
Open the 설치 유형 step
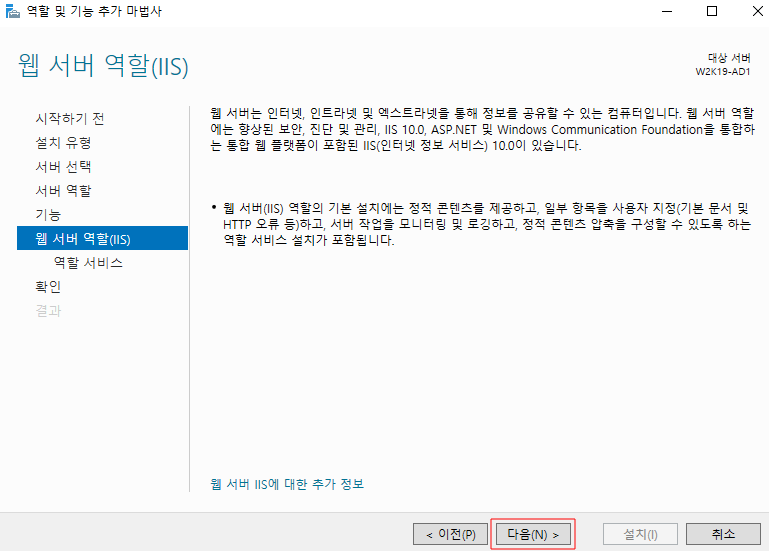click(x=63, y=142)
